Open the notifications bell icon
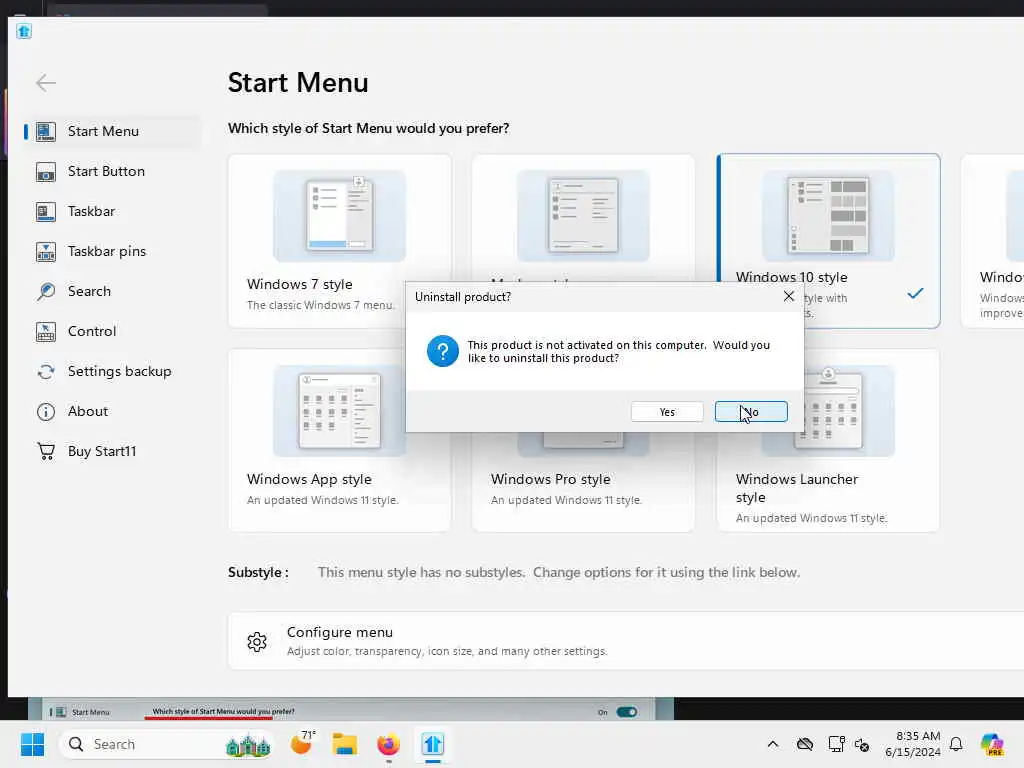1024x768 pixels. tap(956, 744)
